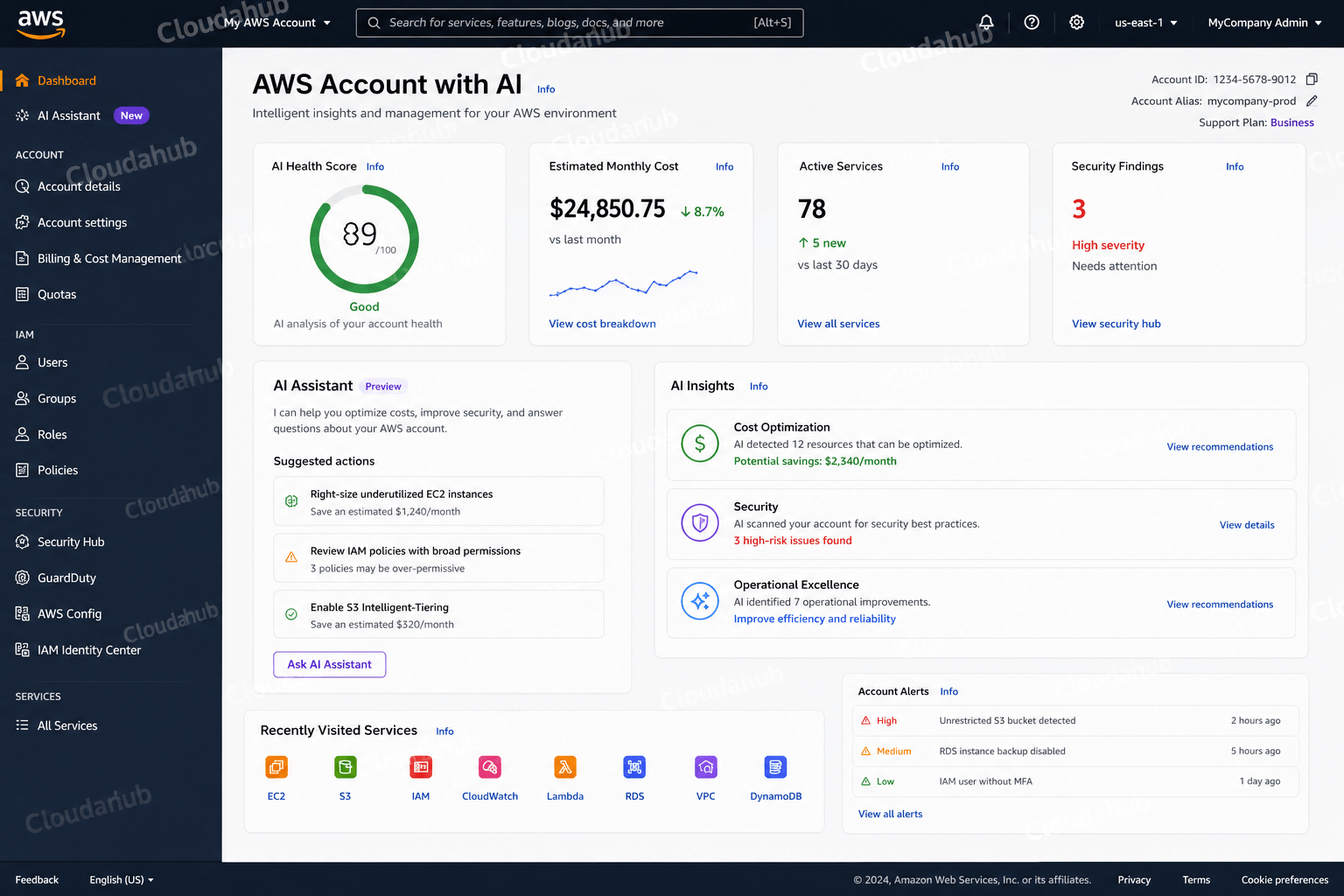Click the monthly cost trend chart
1344x896 pixels.
[x=623, y=283]
